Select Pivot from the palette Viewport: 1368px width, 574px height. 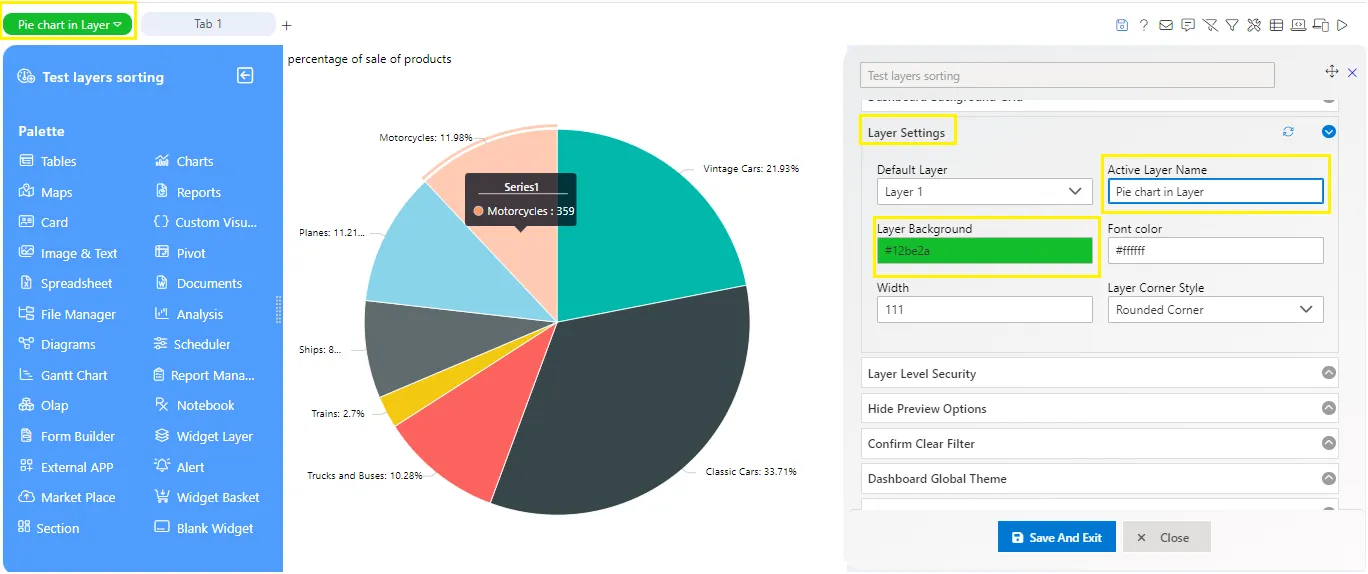click(x=180, y=253)
